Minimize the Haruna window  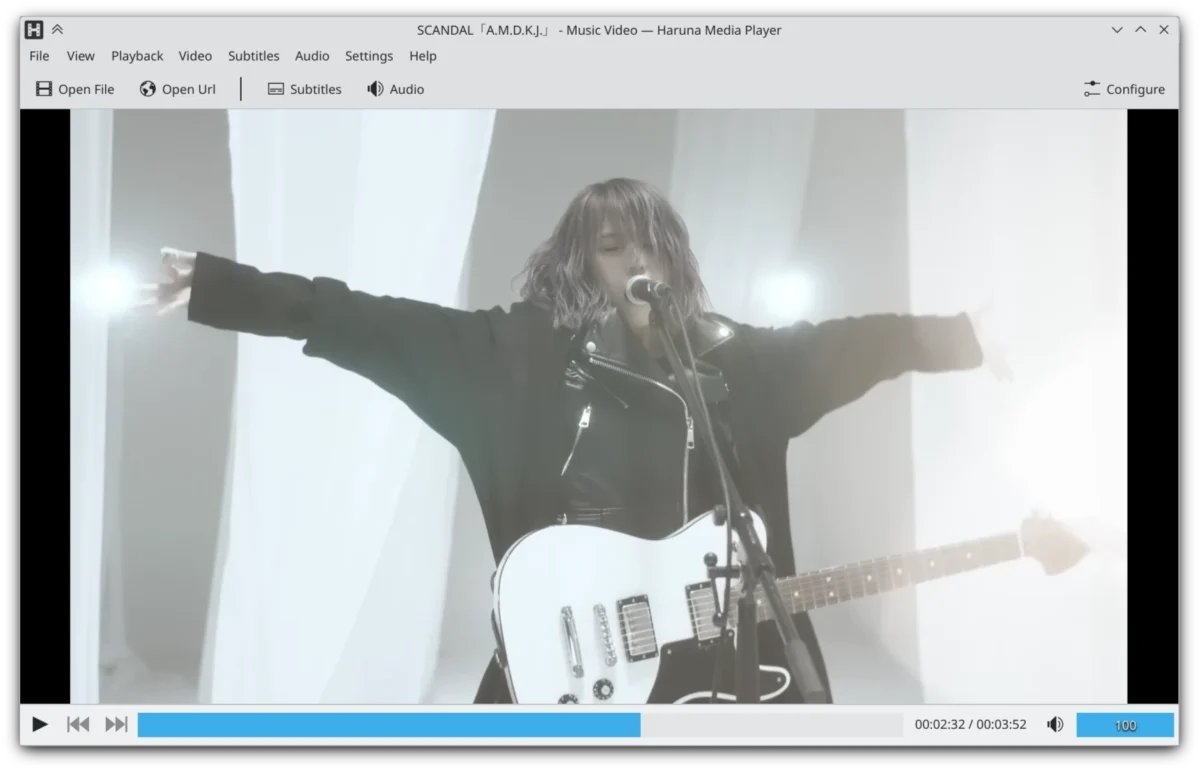(1117, 30)
